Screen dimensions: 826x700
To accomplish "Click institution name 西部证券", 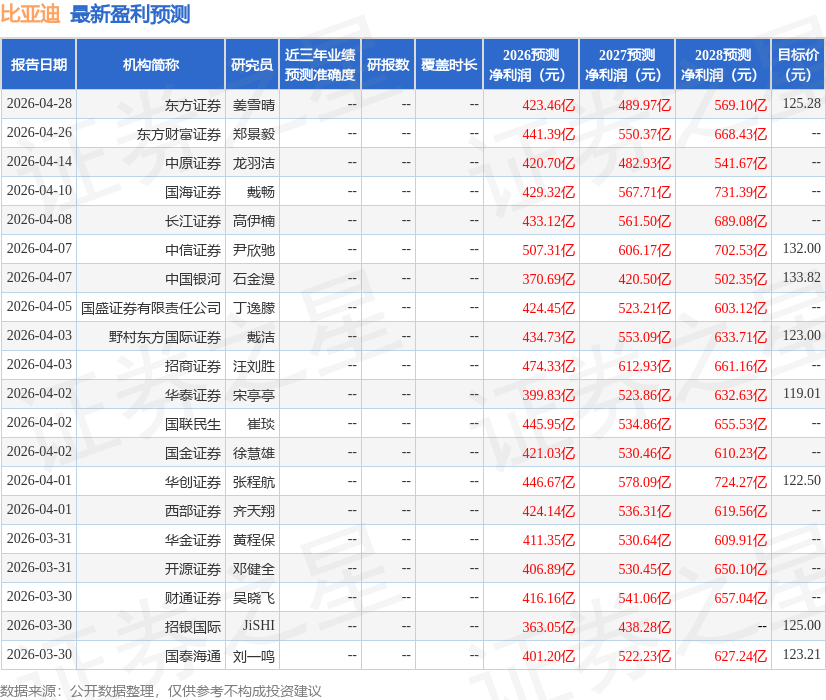I will tap(192, 511).
